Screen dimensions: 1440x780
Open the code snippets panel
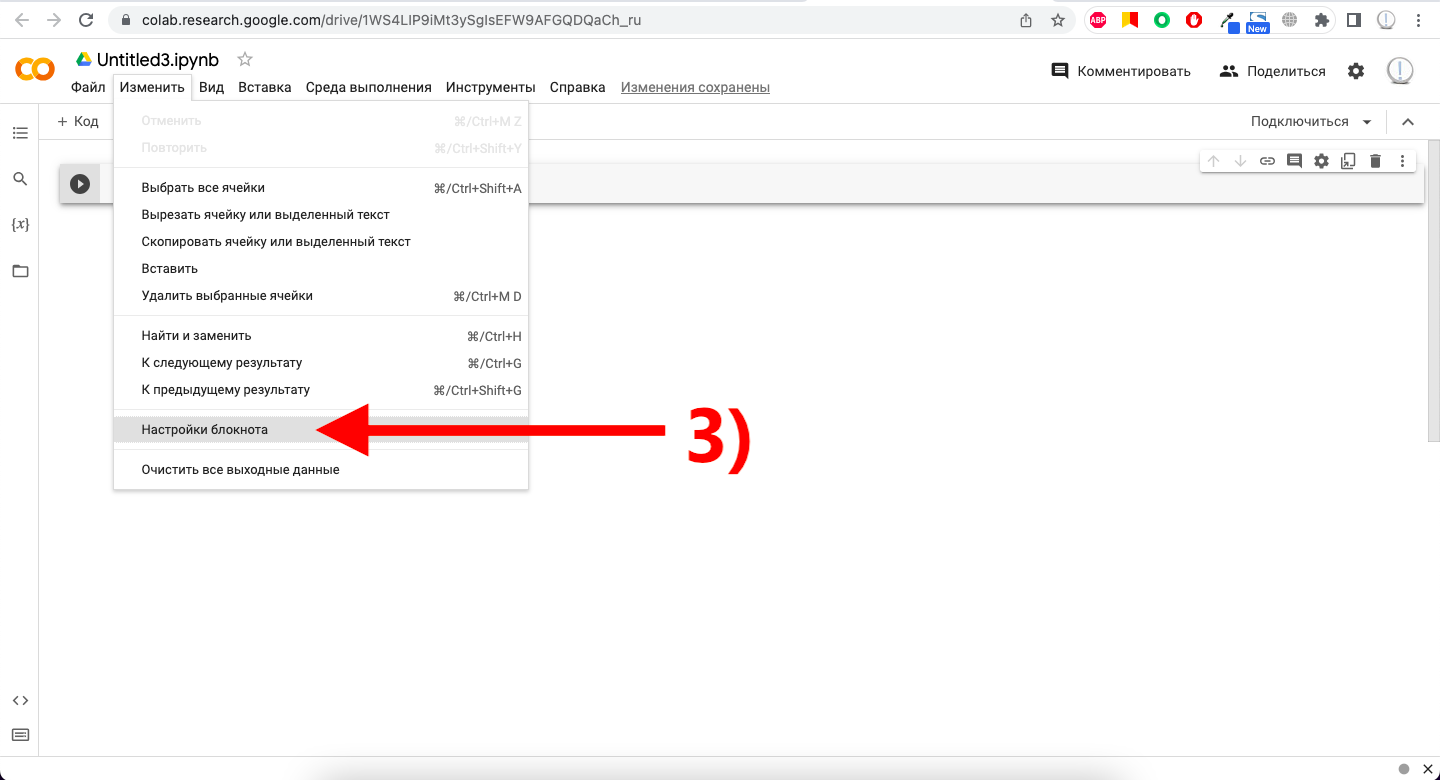pos(20,700)
